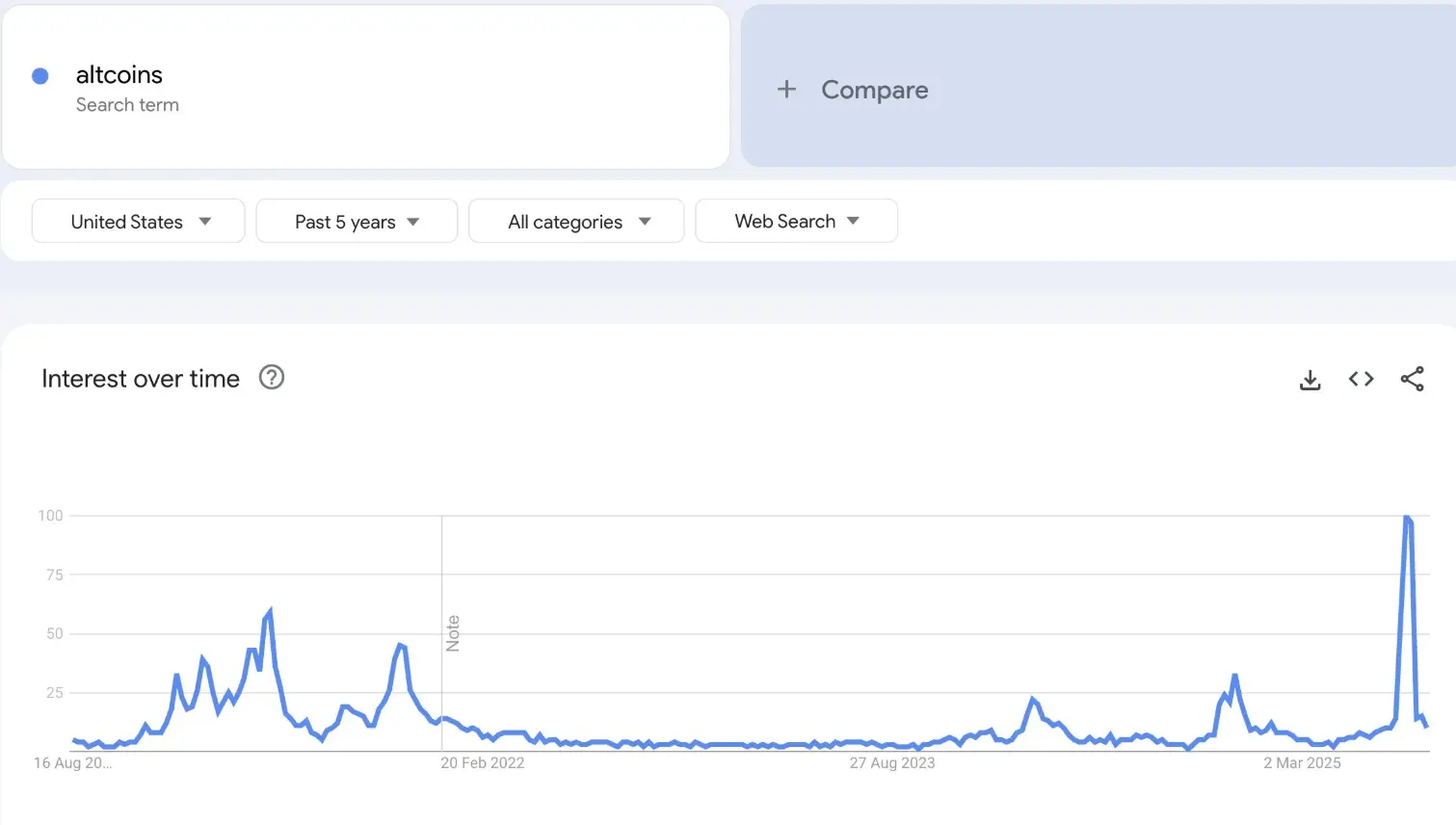Click the Note marker on chart
Screen dimensions: 1456x825
click(x=453, y=633)
